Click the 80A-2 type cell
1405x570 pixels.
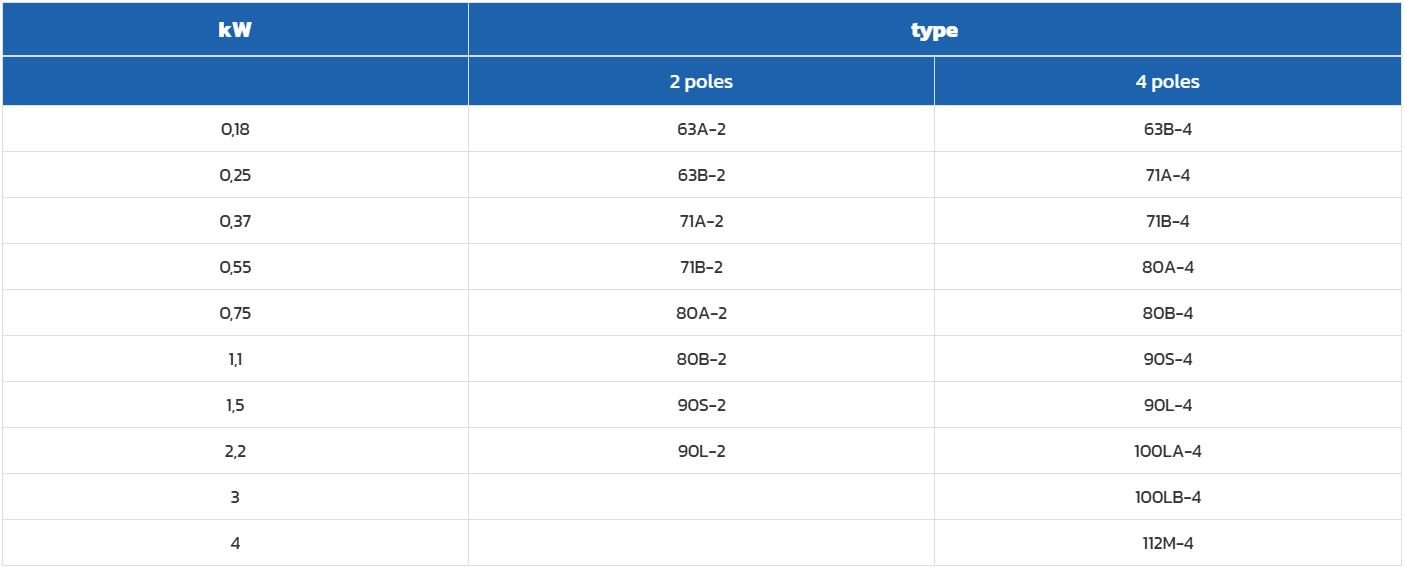[x=701, y=313]
